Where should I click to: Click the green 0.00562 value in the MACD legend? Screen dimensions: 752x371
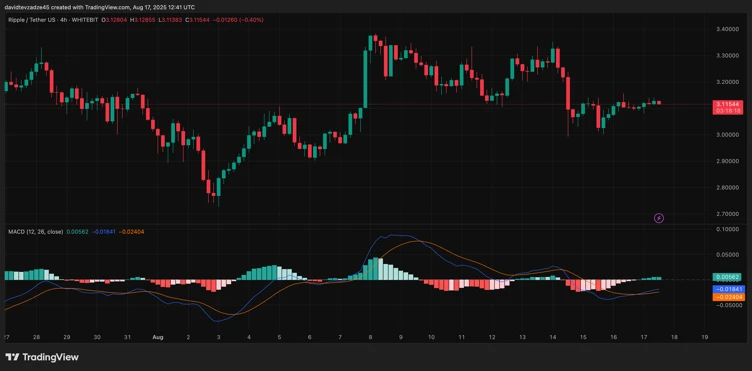[77, 232]
